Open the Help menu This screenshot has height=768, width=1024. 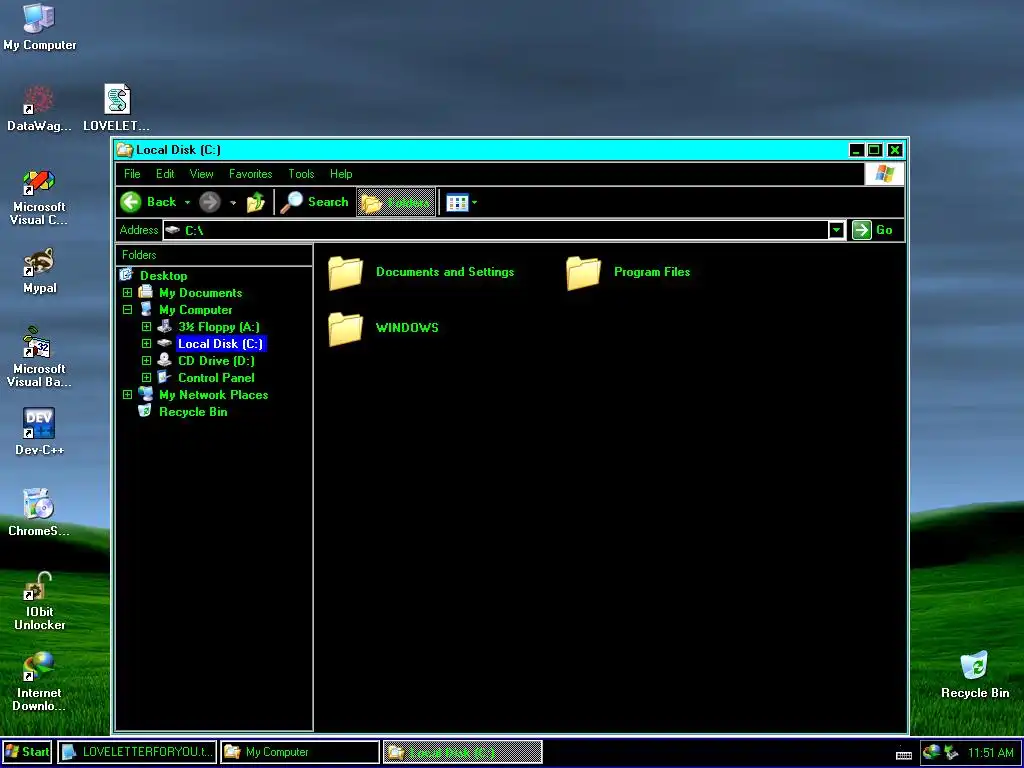(341, 174)
